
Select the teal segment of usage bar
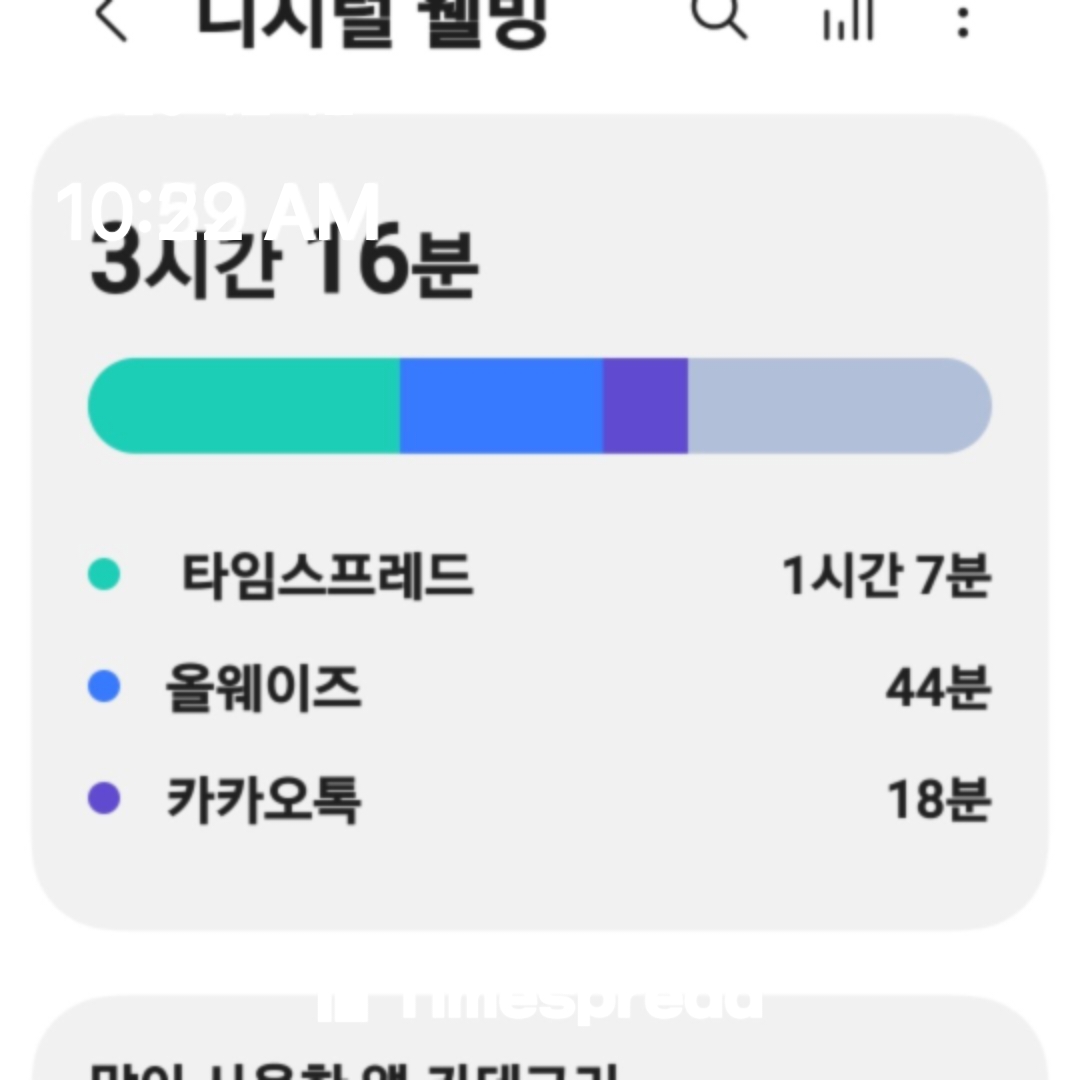[x=245, y=406]
